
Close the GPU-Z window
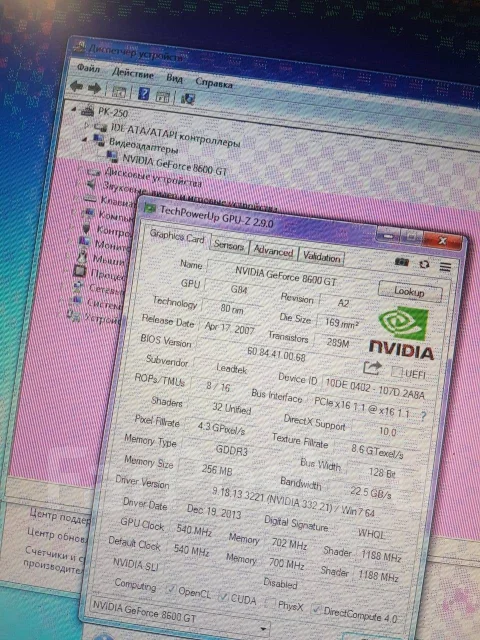tap(444, 240)
